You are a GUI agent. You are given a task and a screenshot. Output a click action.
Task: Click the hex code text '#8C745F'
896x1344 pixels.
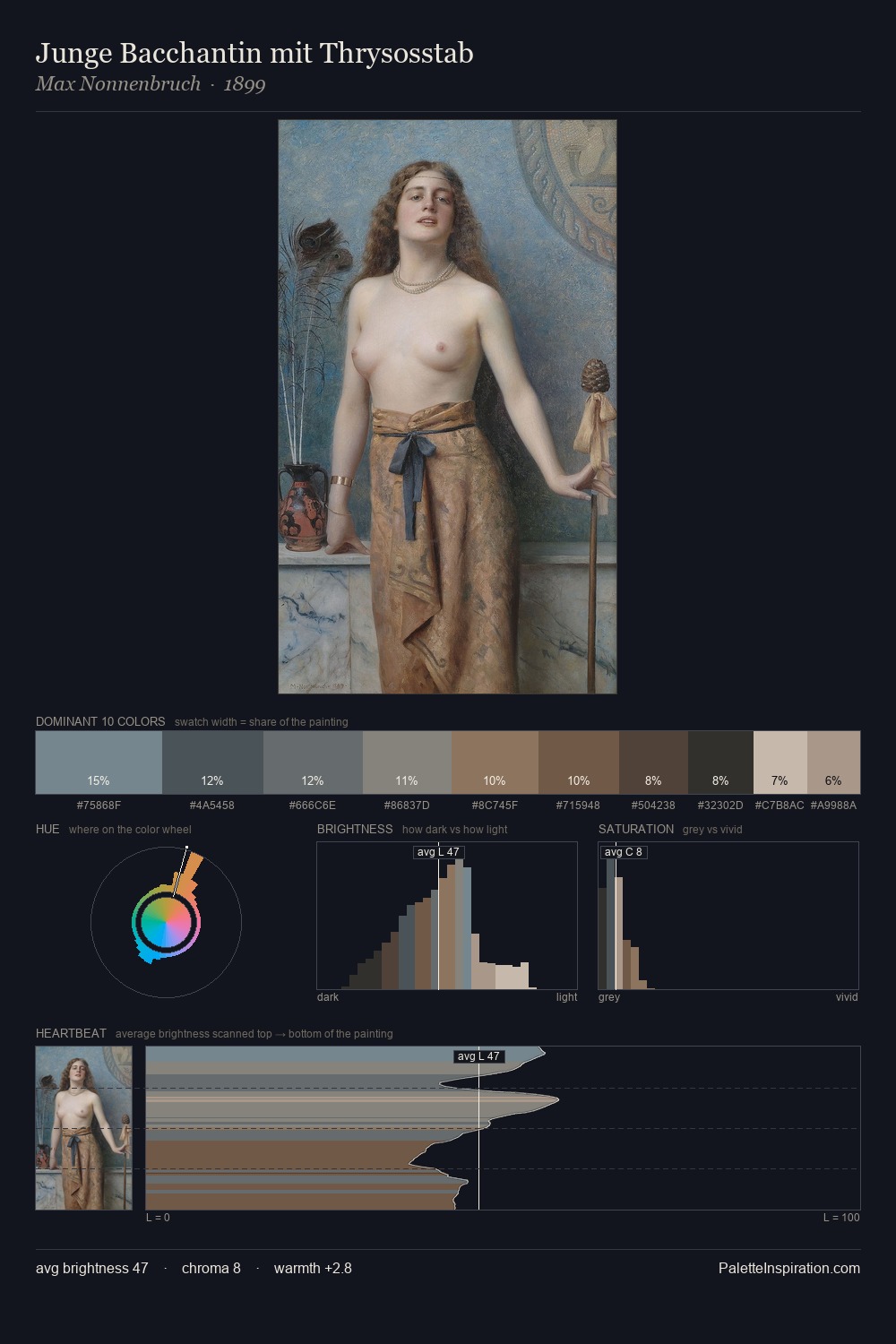495,806
